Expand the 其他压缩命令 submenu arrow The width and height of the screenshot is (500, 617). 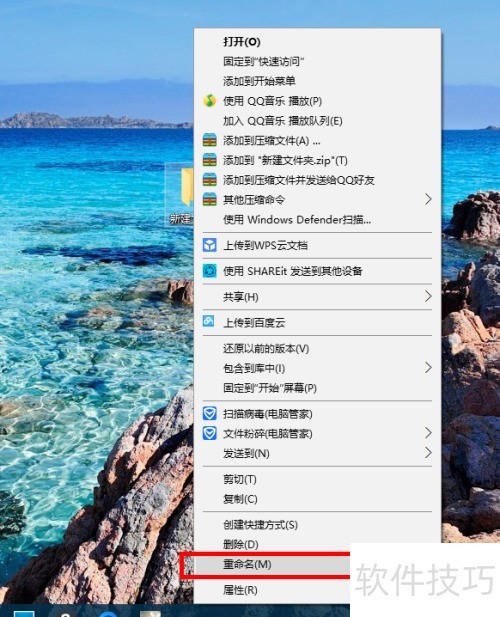[428, 199]
